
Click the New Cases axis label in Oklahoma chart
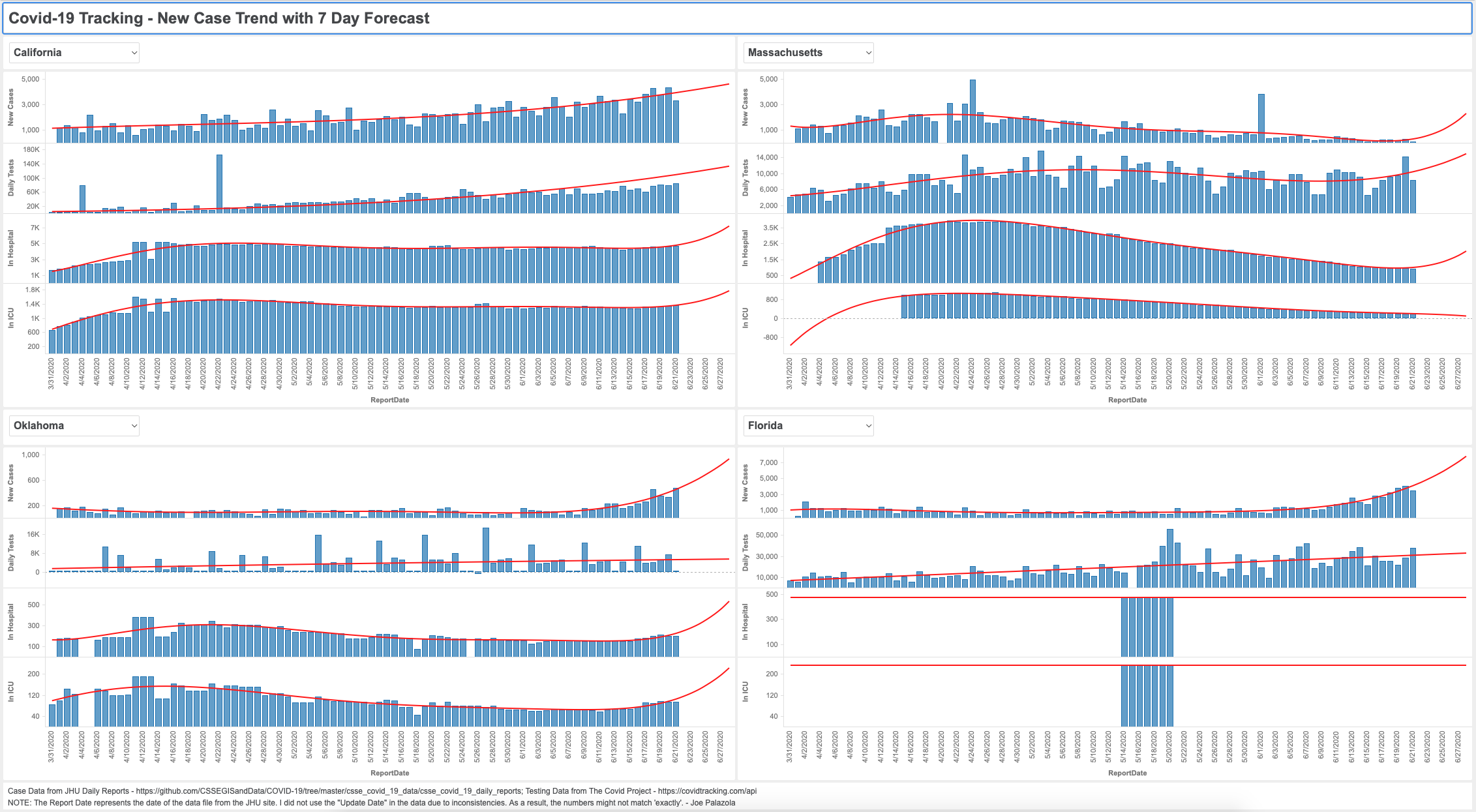(x=11, y=483)
